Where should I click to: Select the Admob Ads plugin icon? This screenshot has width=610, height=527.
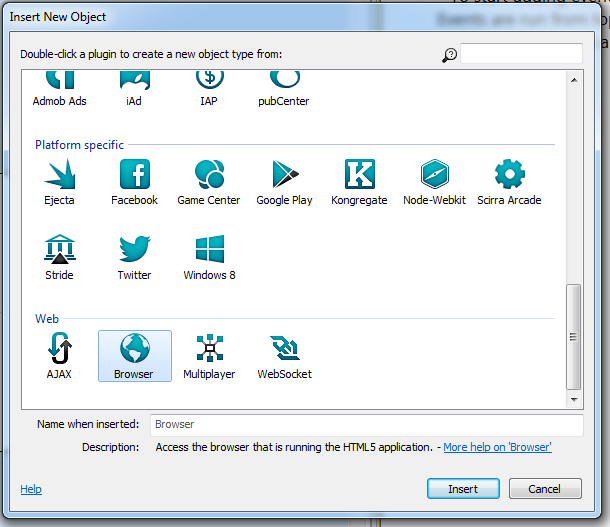pos(60,80)
